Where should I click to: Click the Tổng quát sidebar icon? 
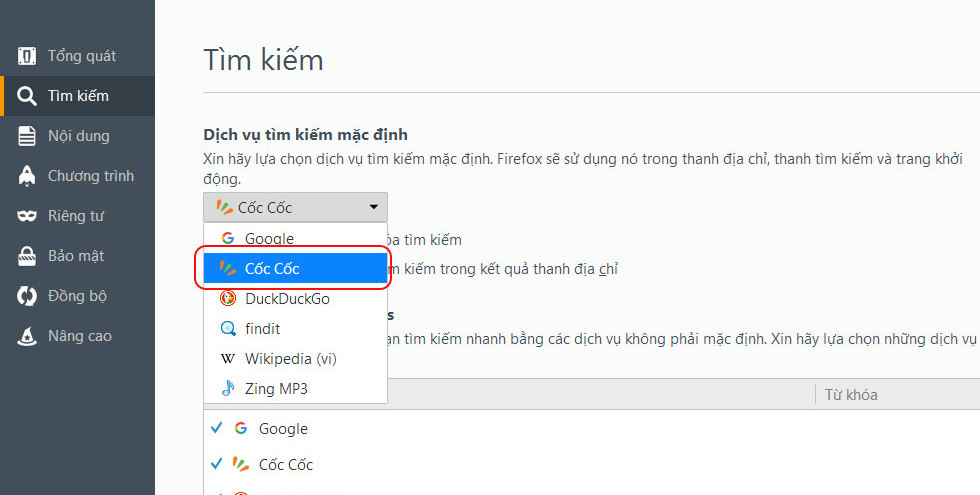click(x=27, y=56)
